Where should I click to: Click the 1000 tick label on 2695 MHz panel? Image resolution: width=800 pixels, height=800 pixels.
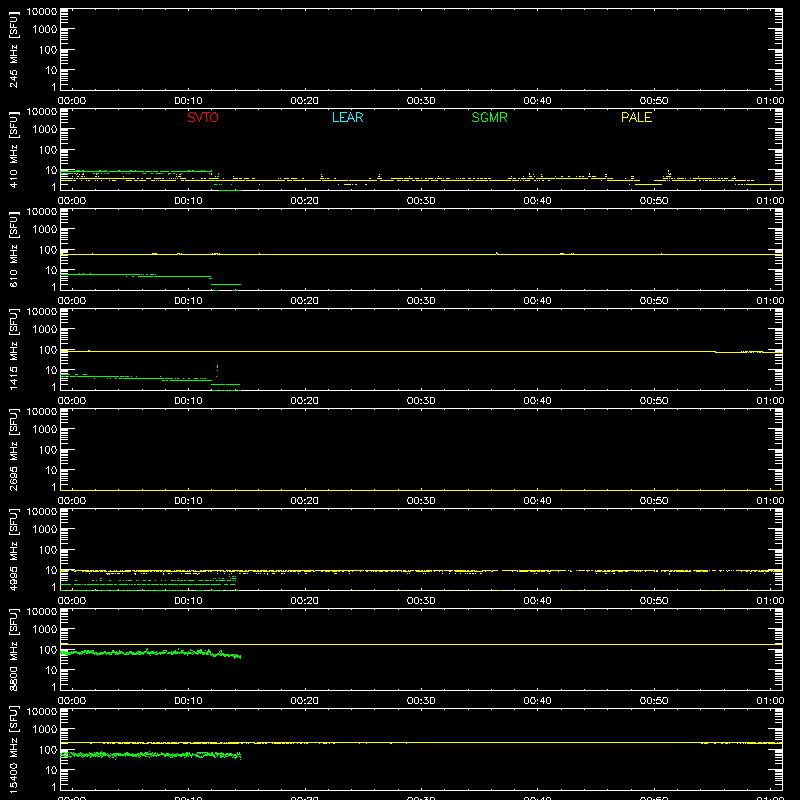45,430
